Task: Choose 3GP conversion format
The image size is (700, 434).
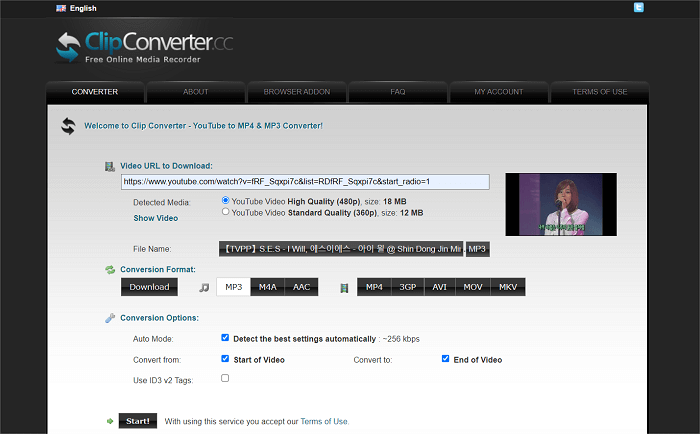Action: 408,287
